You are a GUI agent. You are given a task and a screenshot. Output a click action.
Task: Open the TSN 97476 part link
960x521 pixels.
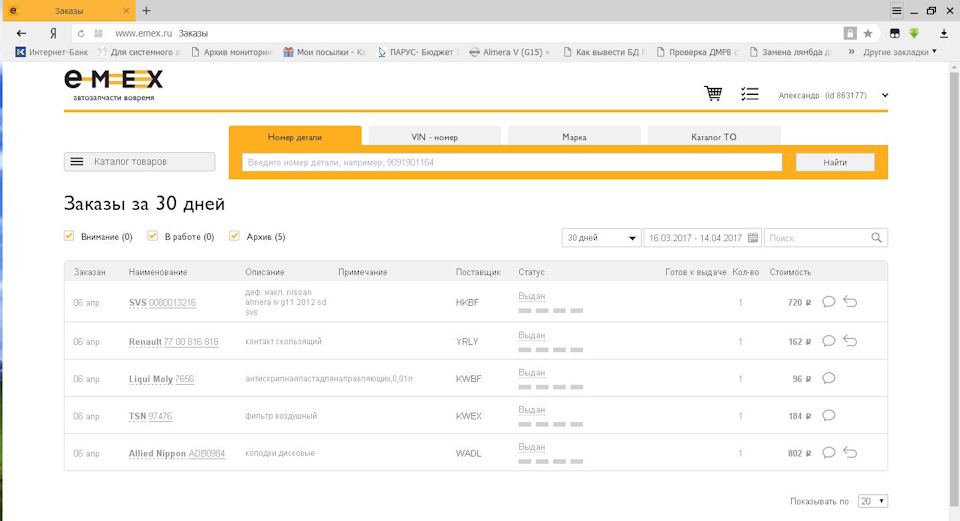pos(150,416)
